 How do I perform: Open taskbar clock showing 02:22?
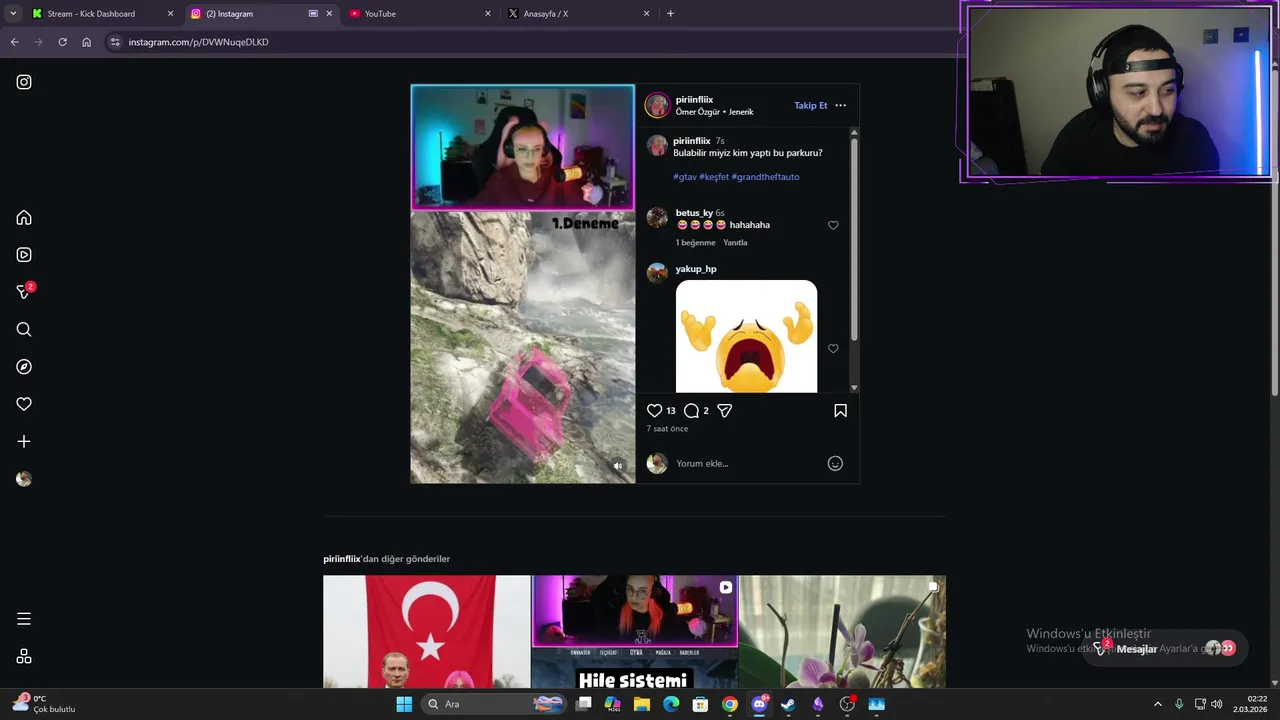1252,704
